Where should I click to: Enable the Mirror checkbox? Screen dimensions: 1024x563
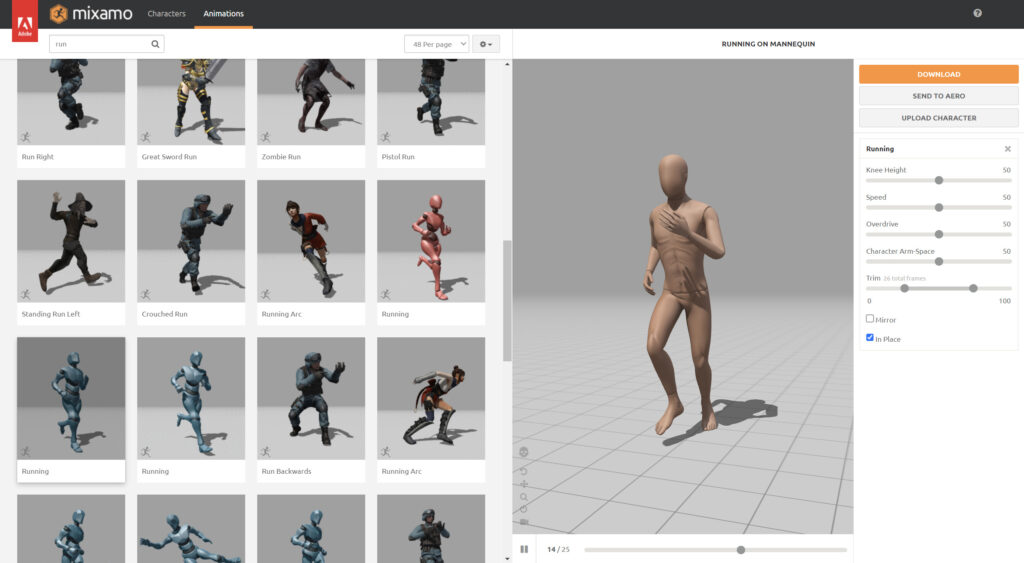point(870,319)
